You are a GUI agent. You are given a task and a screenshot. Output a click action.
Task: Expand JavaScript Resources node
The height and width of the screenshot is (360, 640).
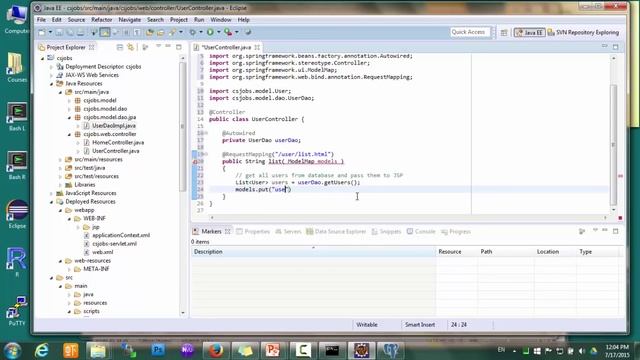[51, 193]
